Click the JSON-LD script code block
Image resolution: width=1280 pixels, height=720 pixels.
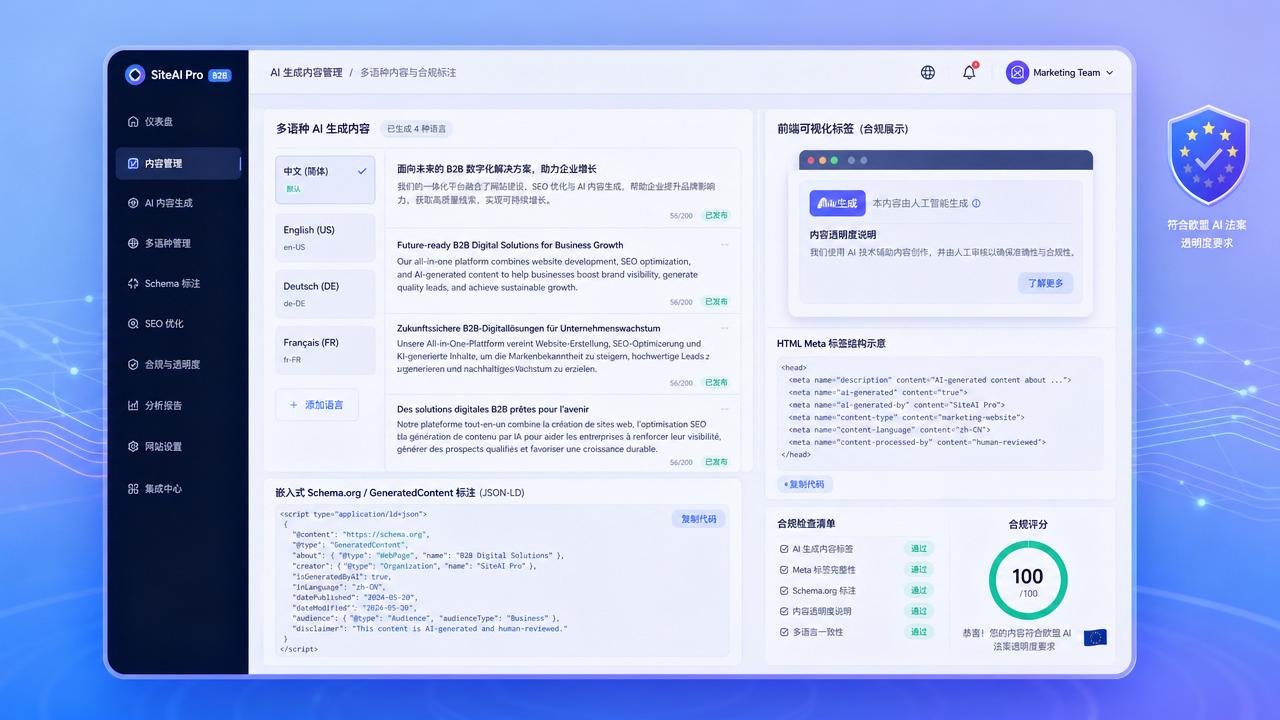(504, 581)
